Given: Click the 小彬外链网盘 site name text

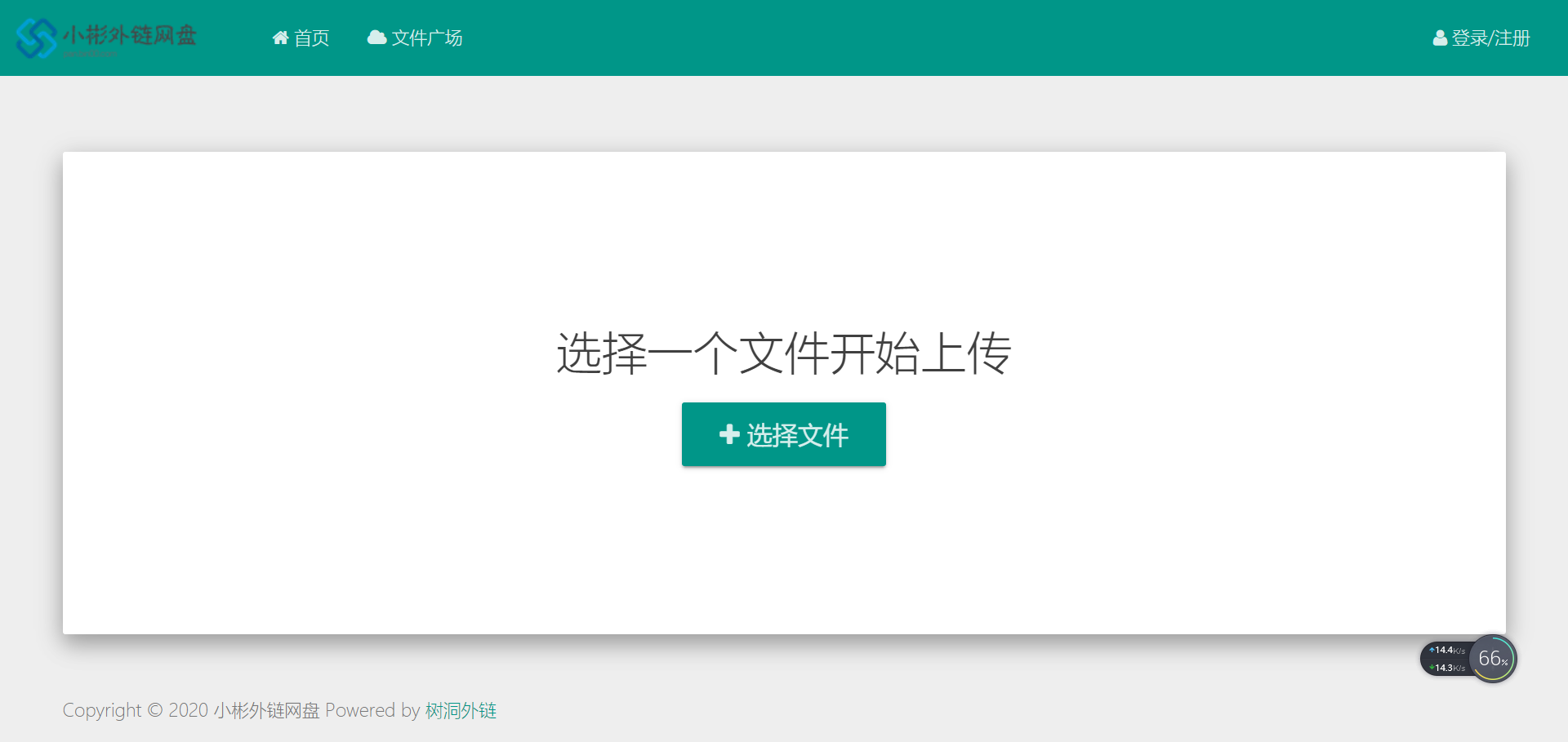Looking at the screenshot, I should [x=130, y=35].
